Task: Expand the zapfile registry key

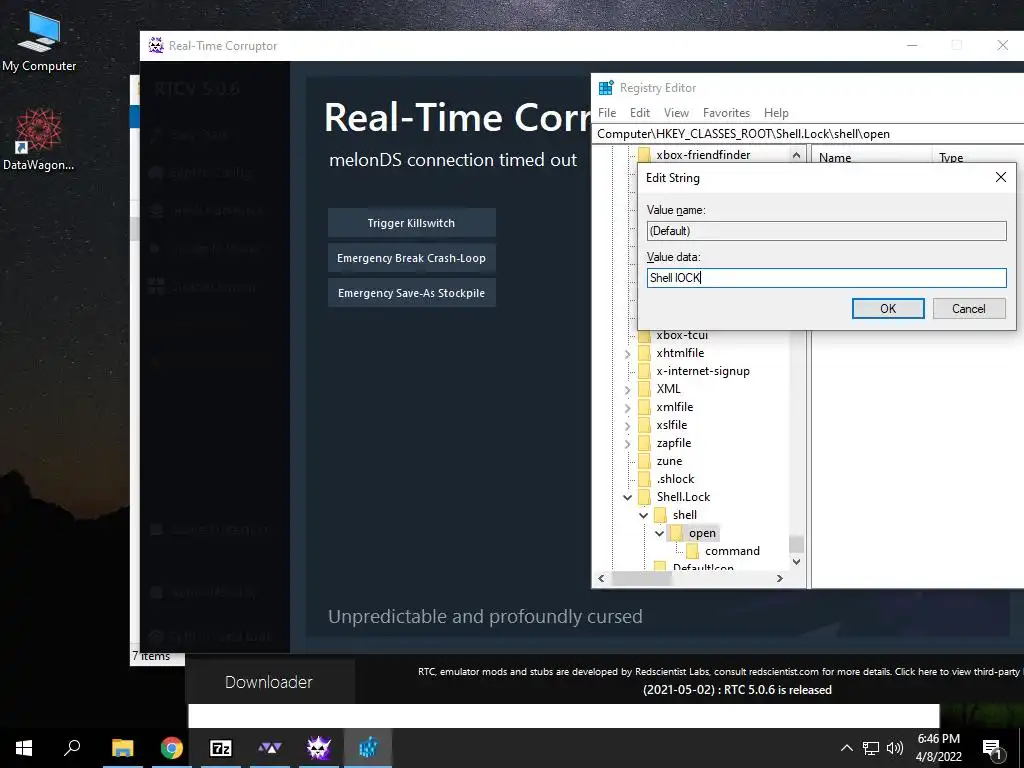Action: [628, 443]
